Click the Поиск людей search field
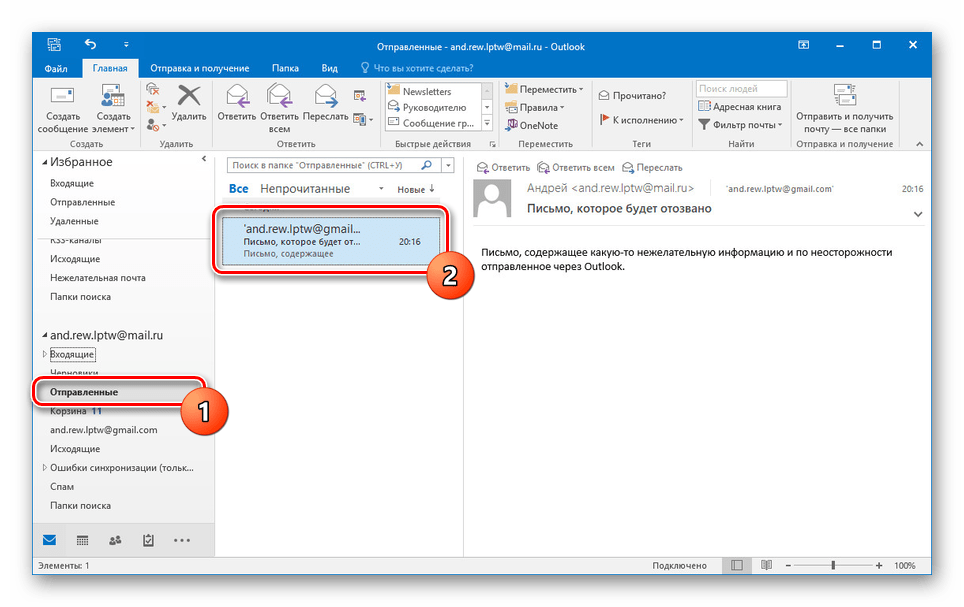The height and width of the screenshot is (607, 964). [741, 89]
